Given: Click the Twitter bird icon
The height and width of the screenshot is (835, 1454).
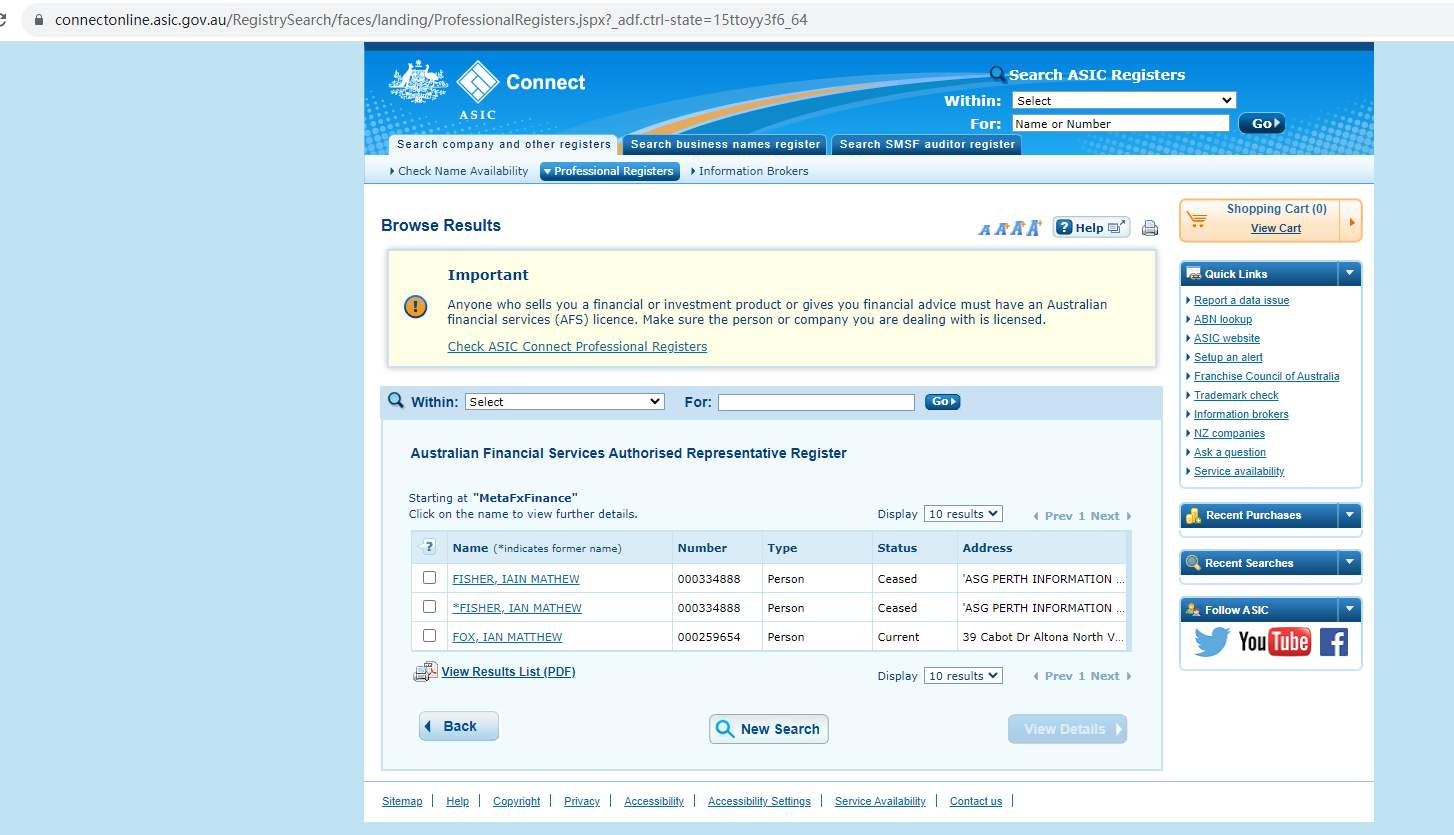Looking at the screenshot, I should 1212,641.
